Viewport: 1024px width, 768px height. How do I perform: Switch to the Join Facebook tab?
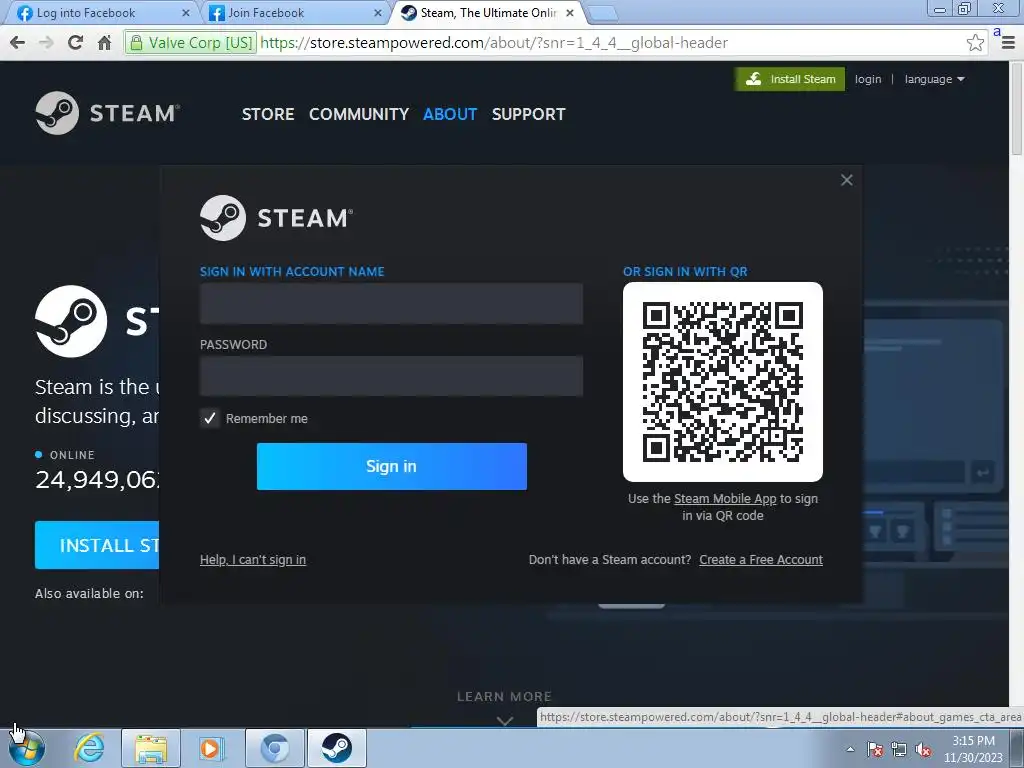pos(293,12)
